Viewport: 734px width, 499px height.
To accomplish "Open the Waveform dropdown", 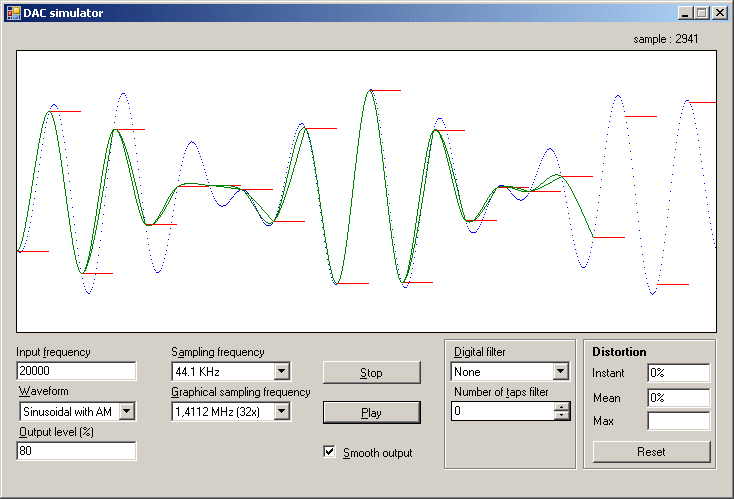I will point(126,412).
